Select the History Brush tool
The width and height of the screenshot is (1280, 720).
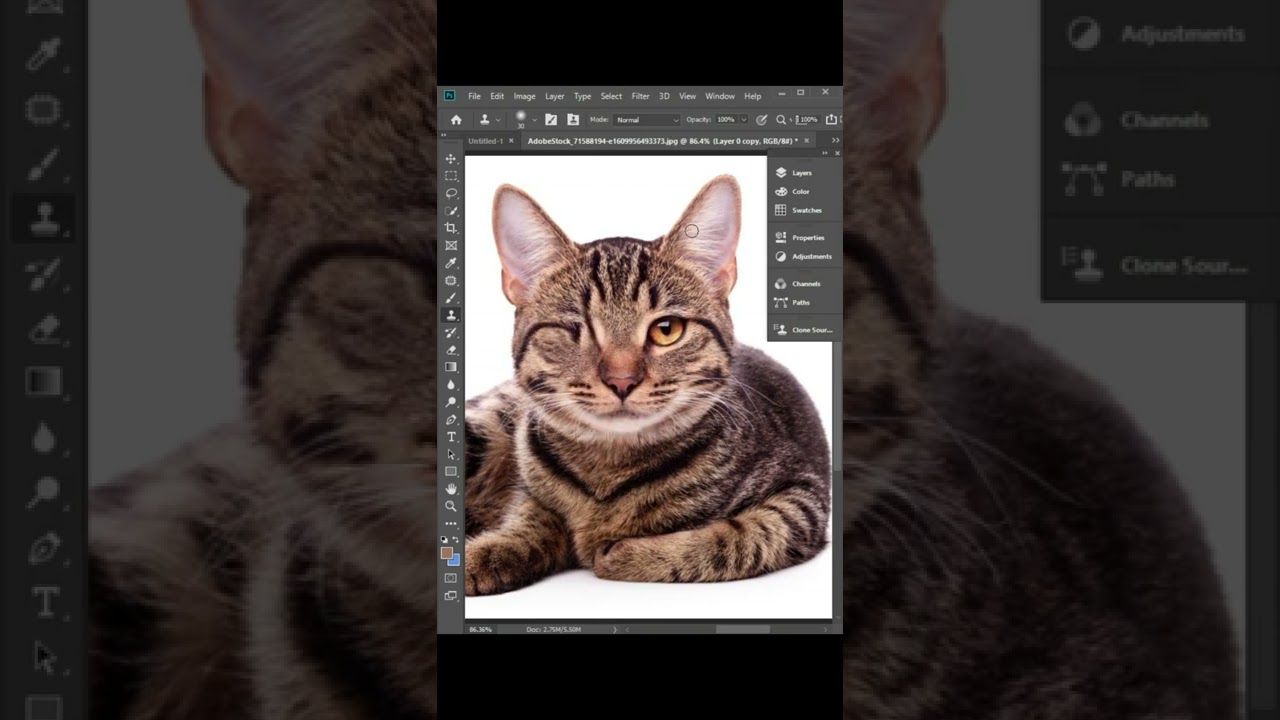(451, 332)
